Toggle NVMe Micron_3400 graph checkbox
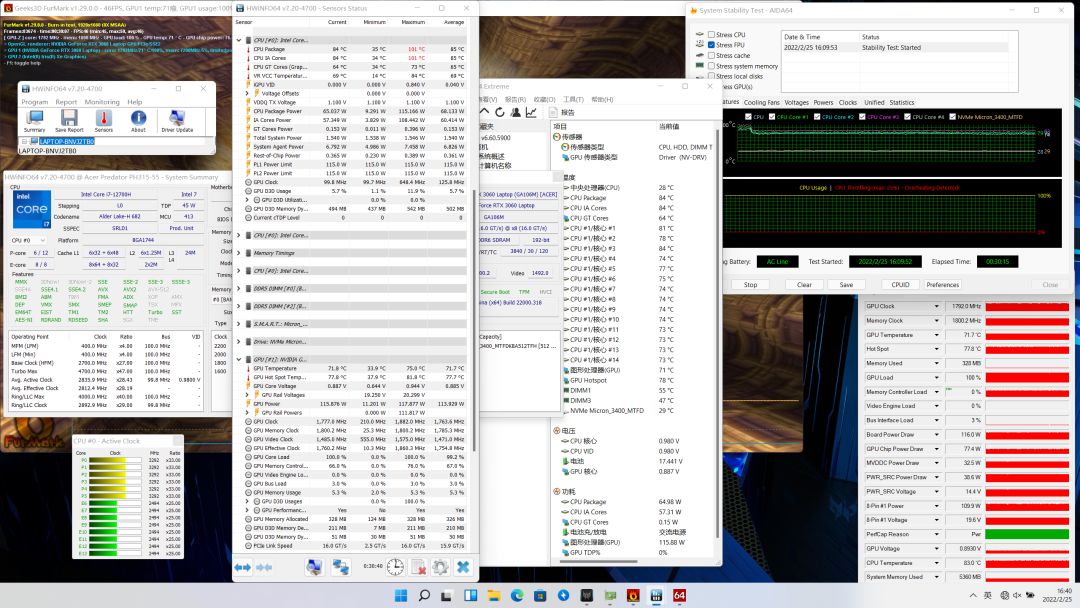The height and width of the screenshot is (608, 1080). coord(953,117)
